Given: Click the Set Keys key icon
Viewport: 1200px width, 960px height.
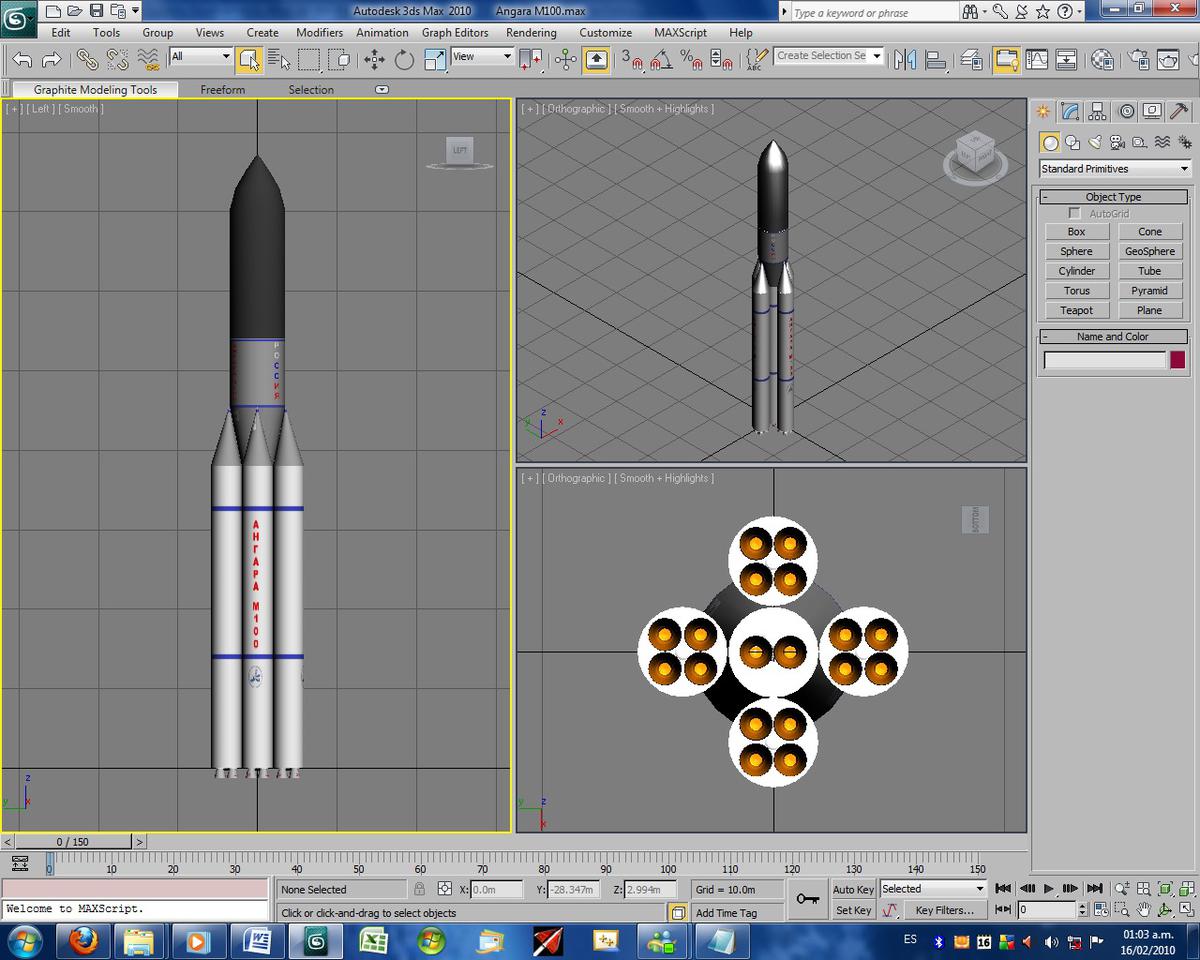Looking at the screenshot, I should click(x=808, y=899).
